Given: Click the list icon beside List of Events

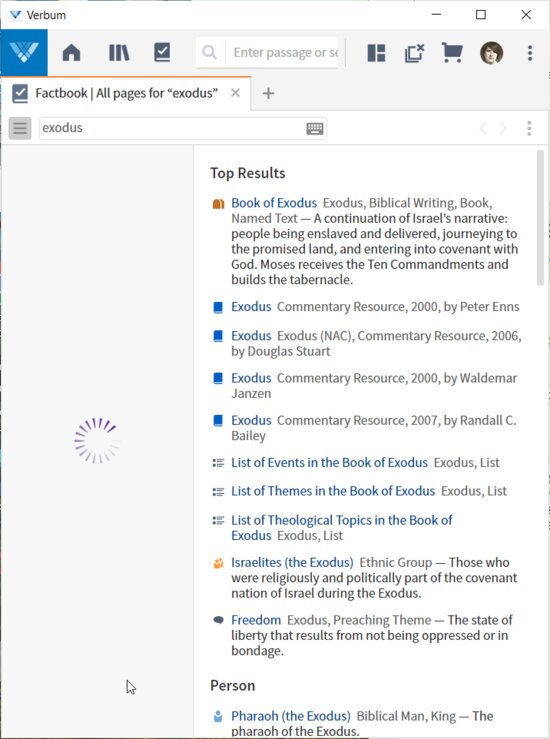Looking at the screenshot, I should pyautogui.click(x=218, y=463).
